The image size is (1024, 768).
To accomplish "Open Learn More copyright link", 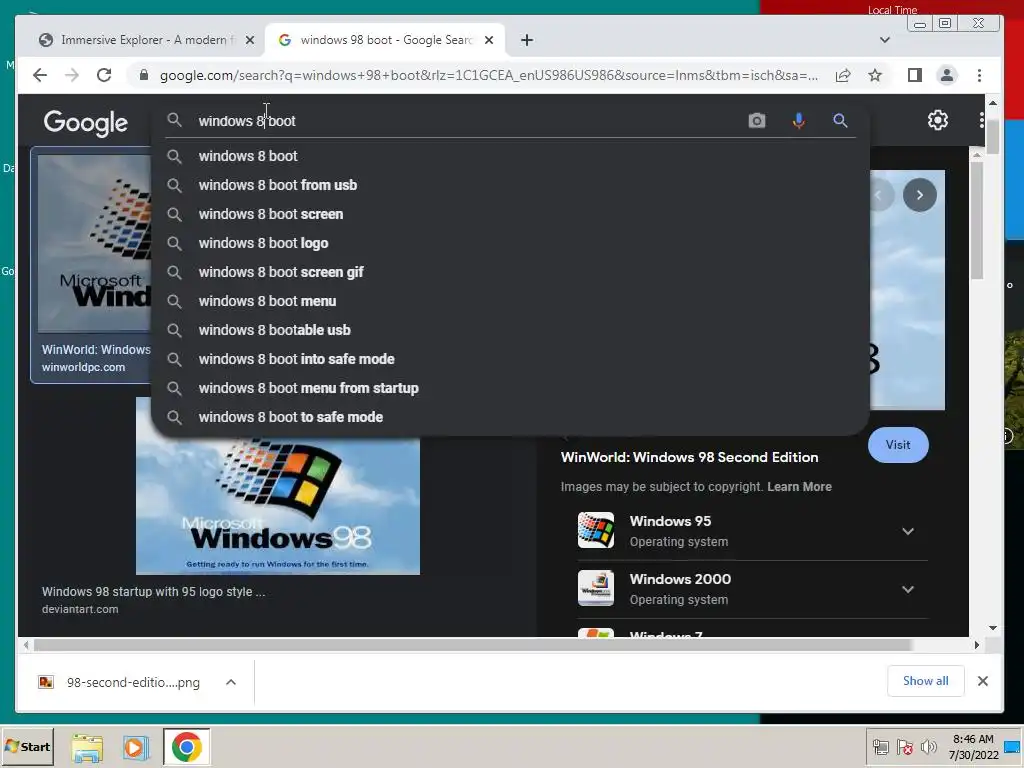I will click(799, 487).
